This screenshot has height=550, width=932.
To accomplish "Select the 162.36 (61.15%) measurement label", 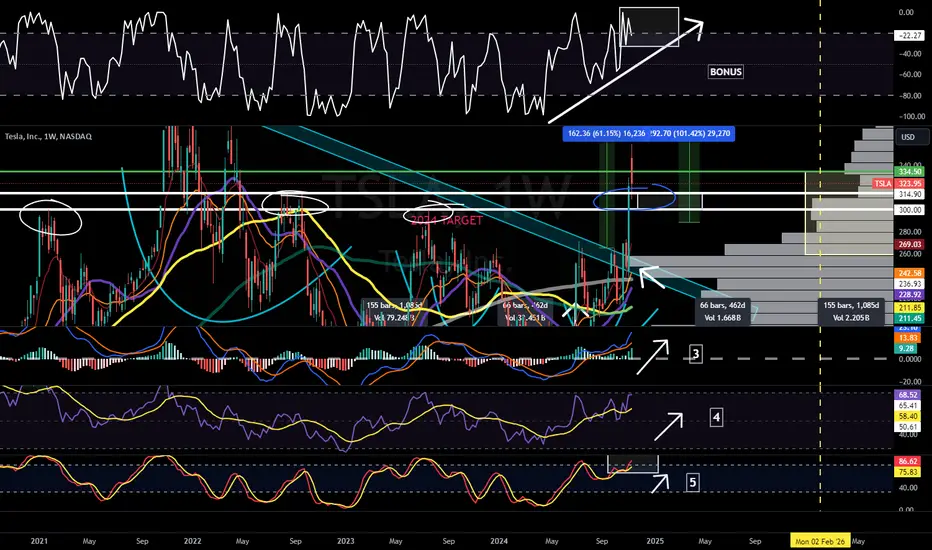I will (606, 134).
